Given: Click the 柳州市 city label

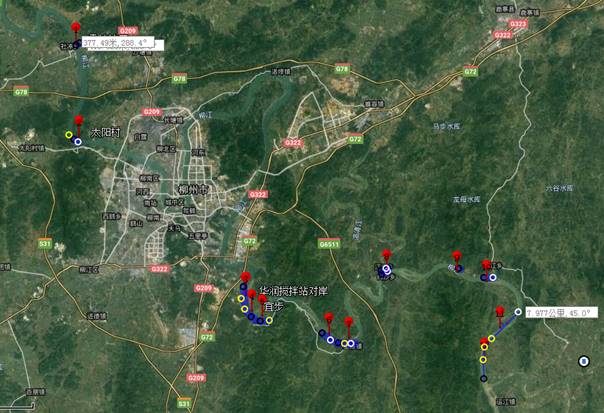Looking at the screenshot, I should pos(193,190).
